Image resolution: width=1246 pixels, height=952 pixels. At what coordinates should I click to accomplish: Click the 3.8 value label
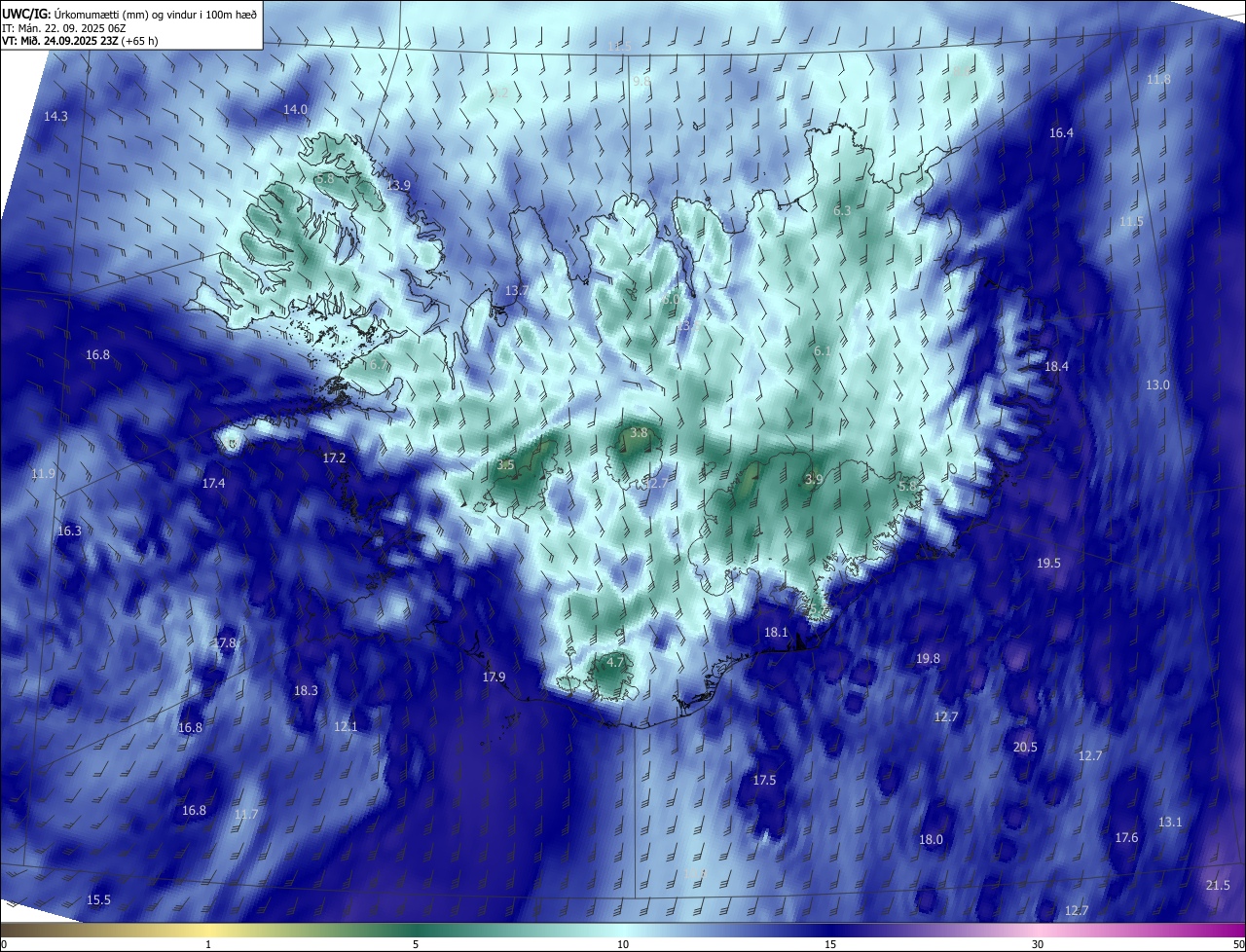point(639,432)
